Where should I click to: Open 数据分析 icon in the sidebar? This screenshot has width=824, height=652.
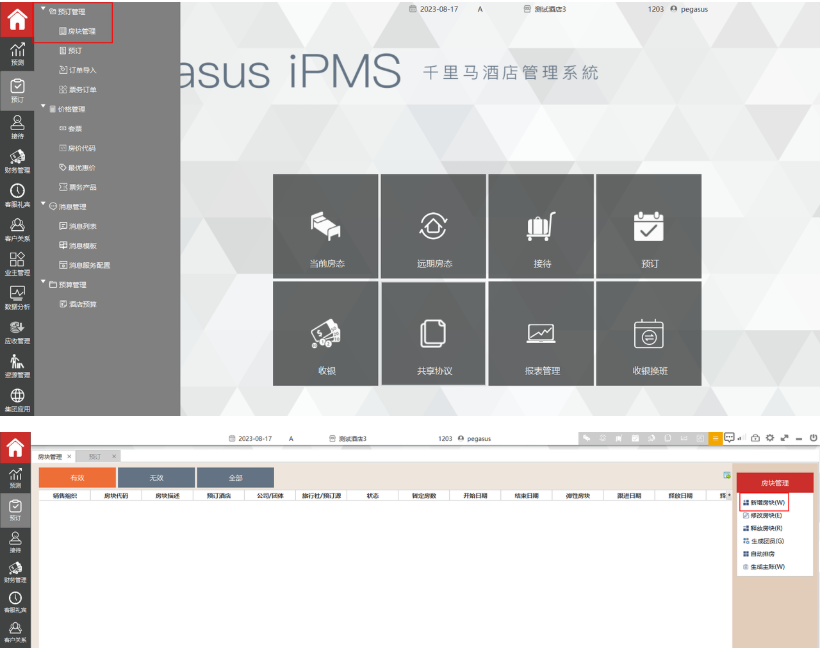click(x=17, y=297)
